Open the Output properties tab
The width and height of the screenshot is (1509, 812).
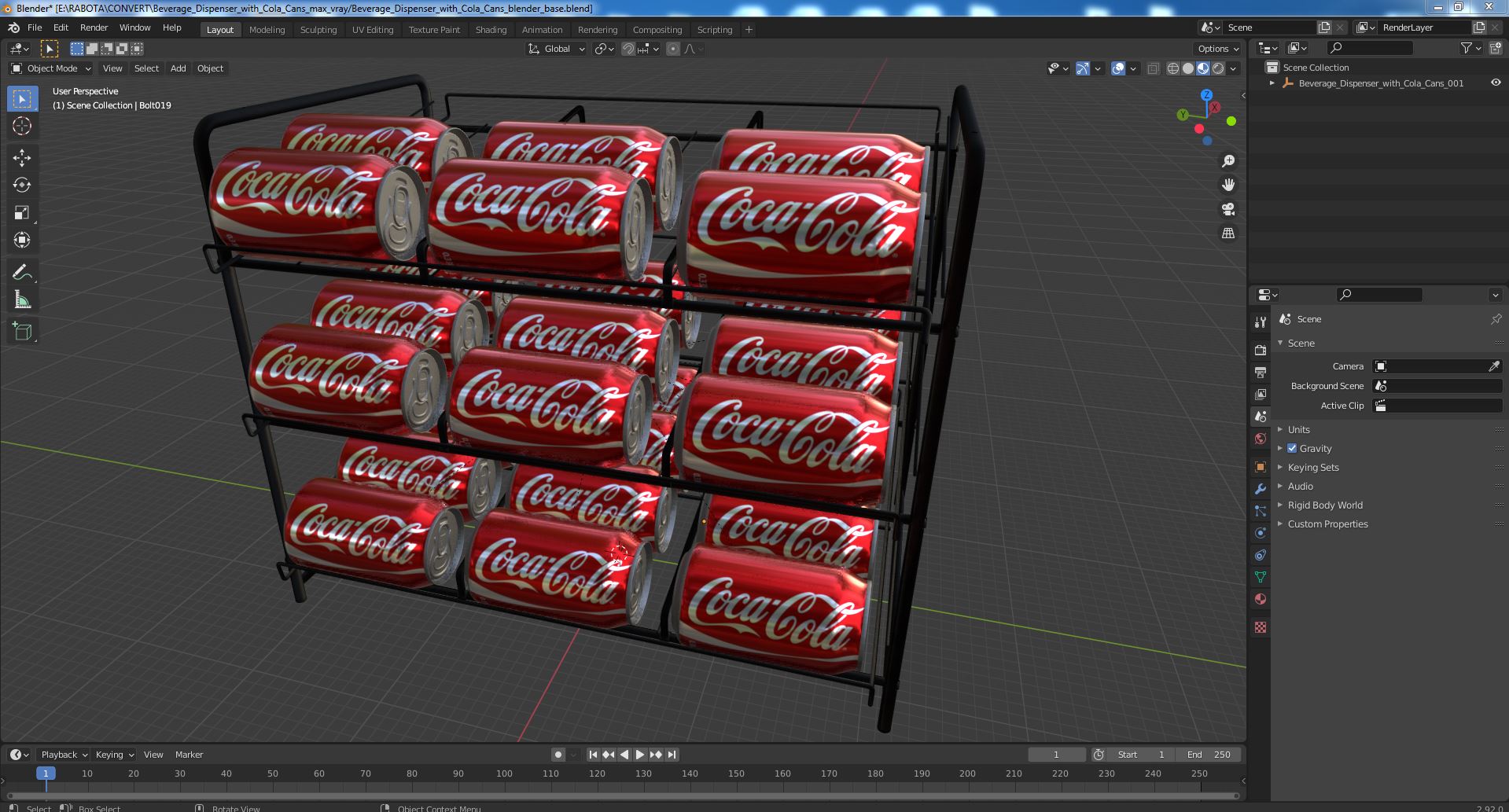(1261, 372)
